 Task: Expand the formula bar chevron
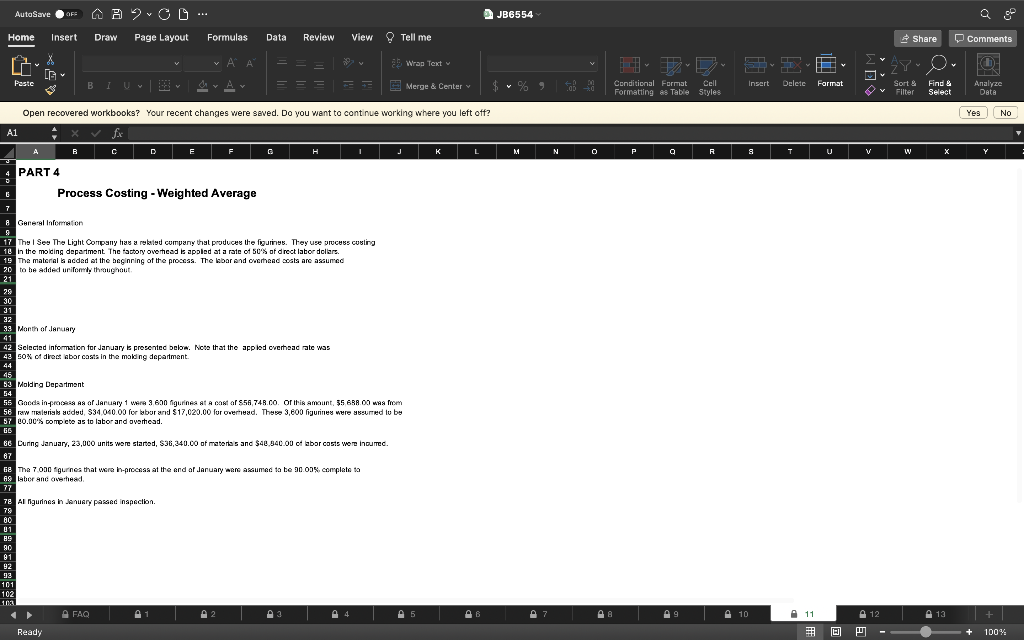pyautogui.click(x=1017, y=133)
